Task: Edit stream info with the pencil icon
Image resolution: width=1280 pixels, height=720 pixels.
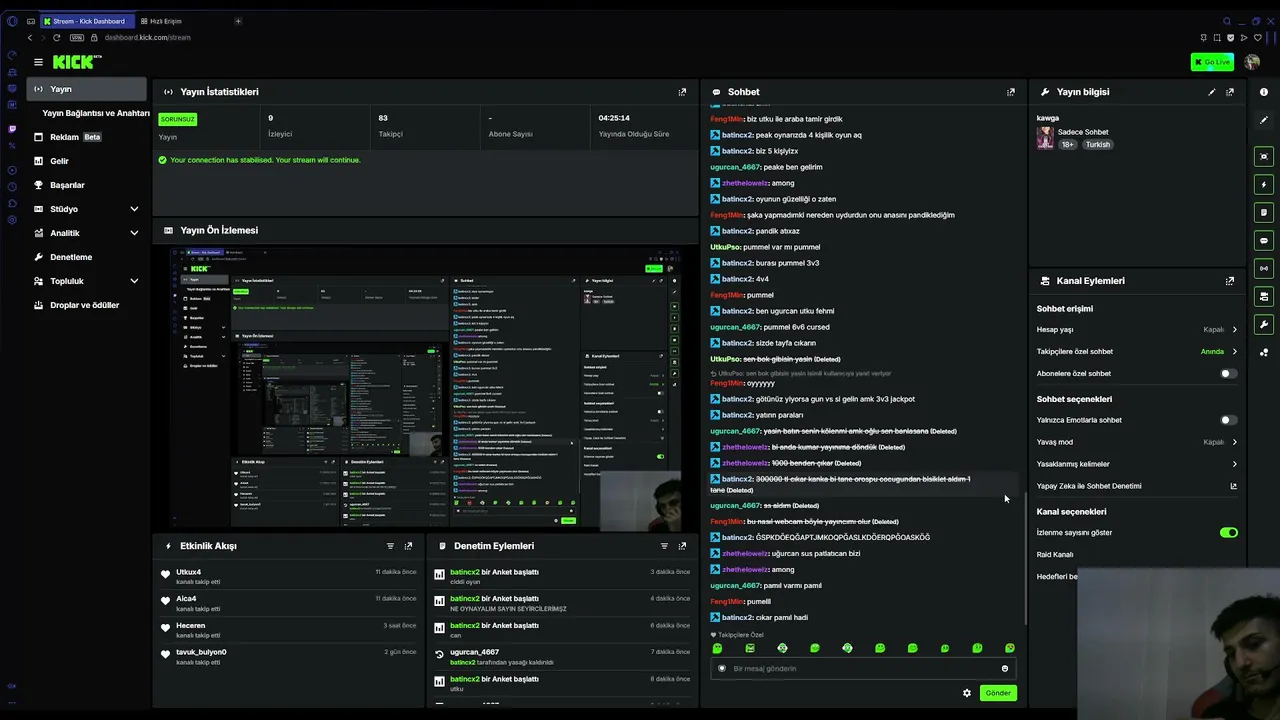Action: (1212, 92)
